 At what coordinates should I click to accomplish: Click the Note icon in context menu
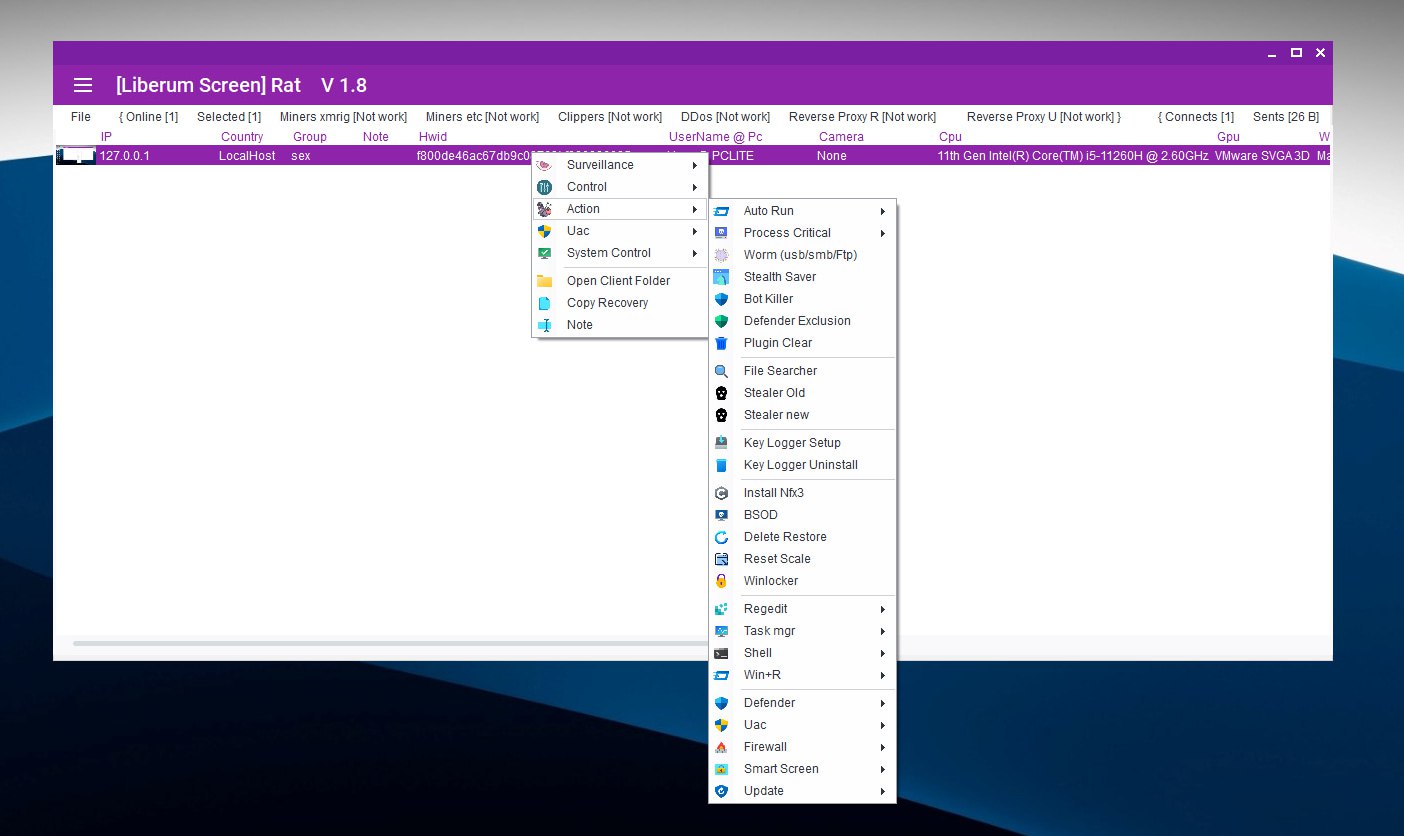click(544, 325)
